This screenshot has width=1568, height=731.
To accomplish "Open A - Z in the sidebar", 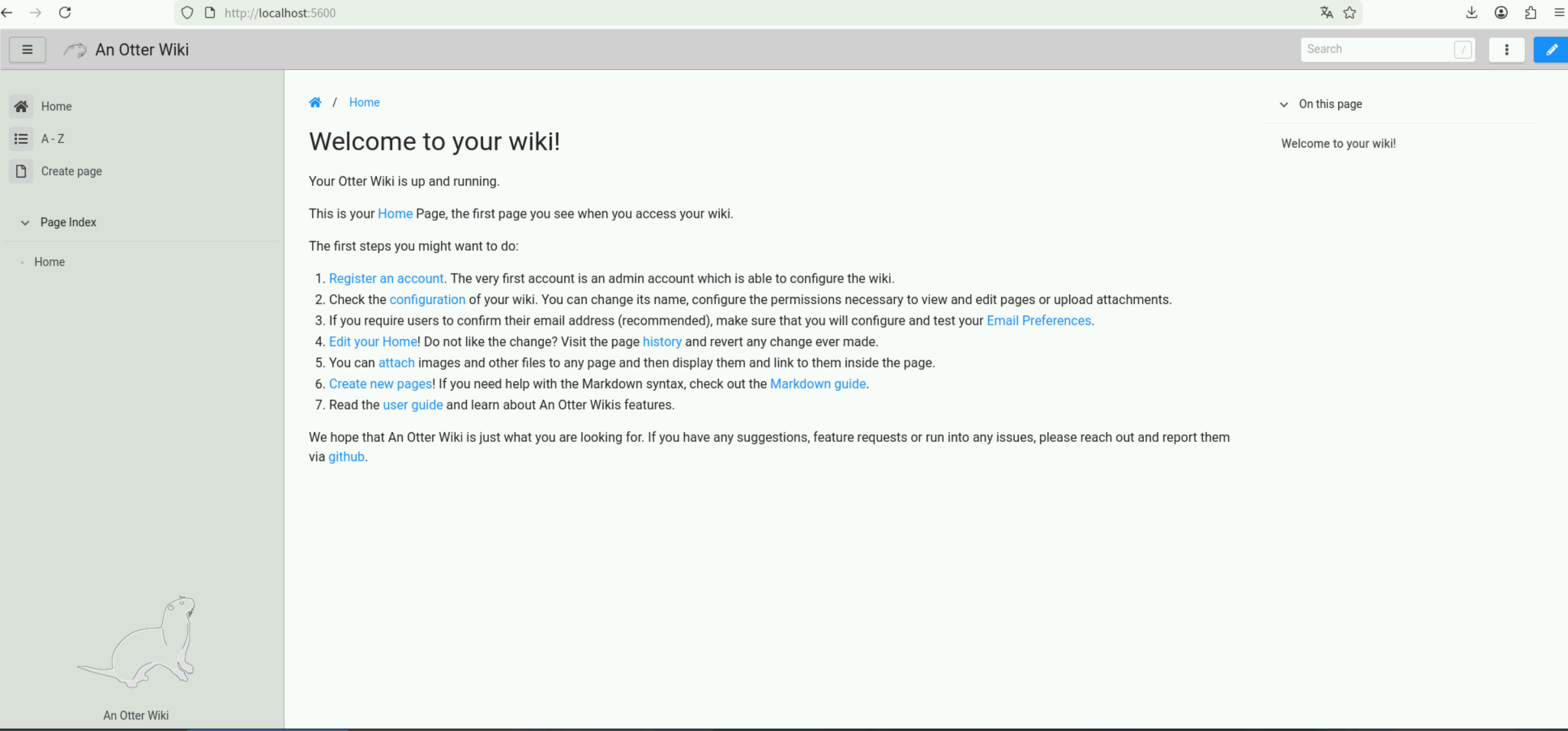I will click(53, 139).
